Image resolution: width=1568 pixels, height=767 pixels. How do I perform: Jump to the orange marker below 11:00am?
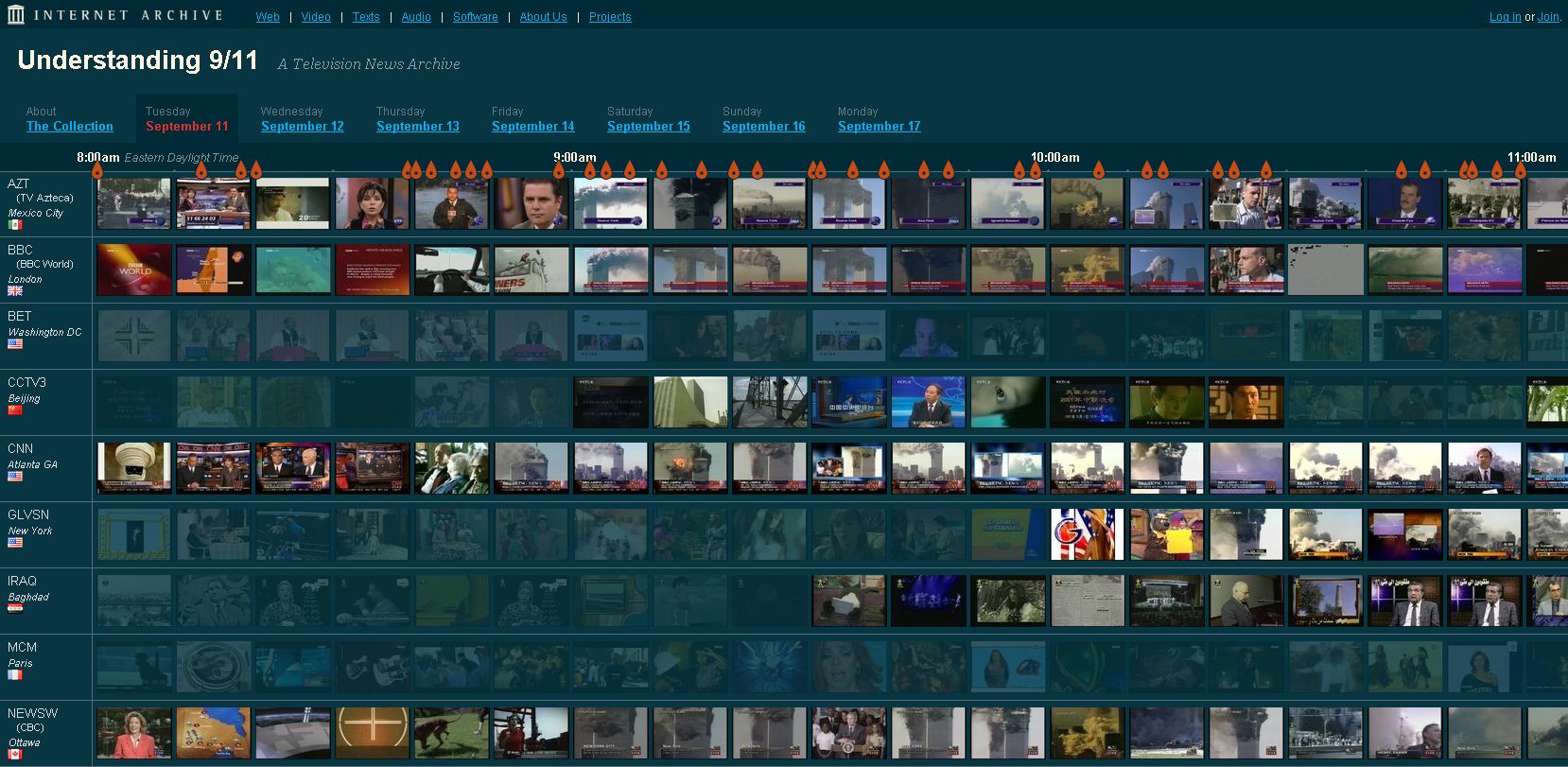pyautogui.click(x=1520, y=171)
